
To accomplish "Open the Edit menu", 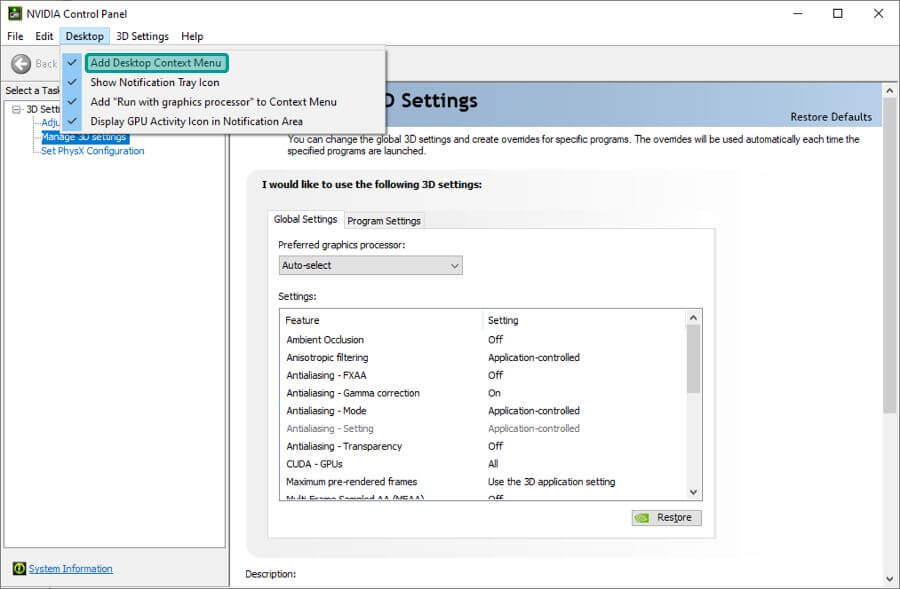I will (x=44, y=36).
